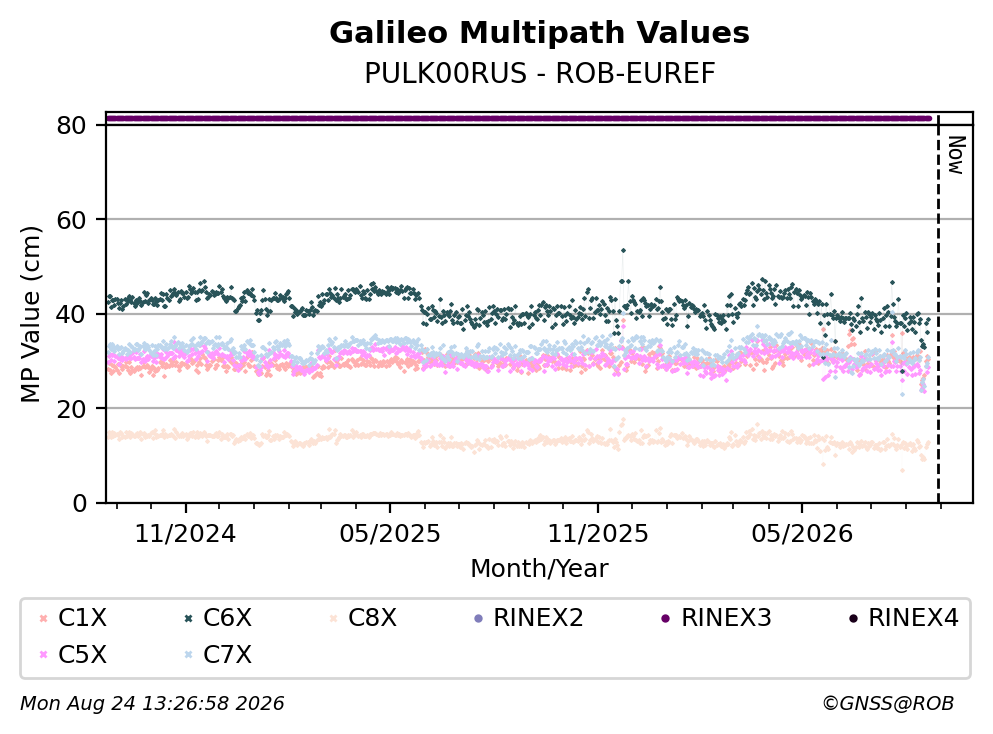
Task: Click the RINEX2 legend dot
Action: (479, 618)
